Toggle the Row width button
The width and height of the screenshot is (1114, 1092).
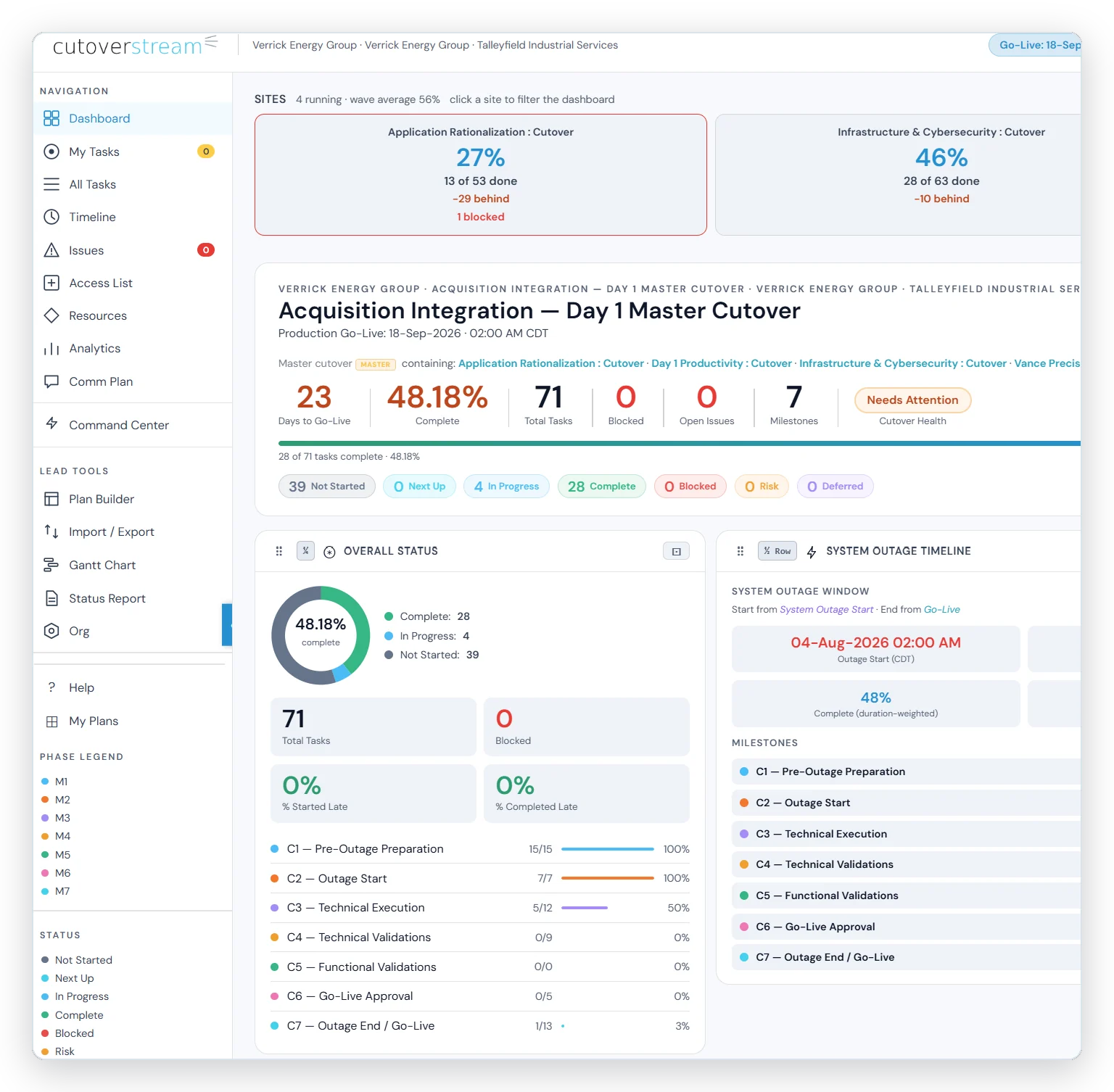[x=777, y=551]
